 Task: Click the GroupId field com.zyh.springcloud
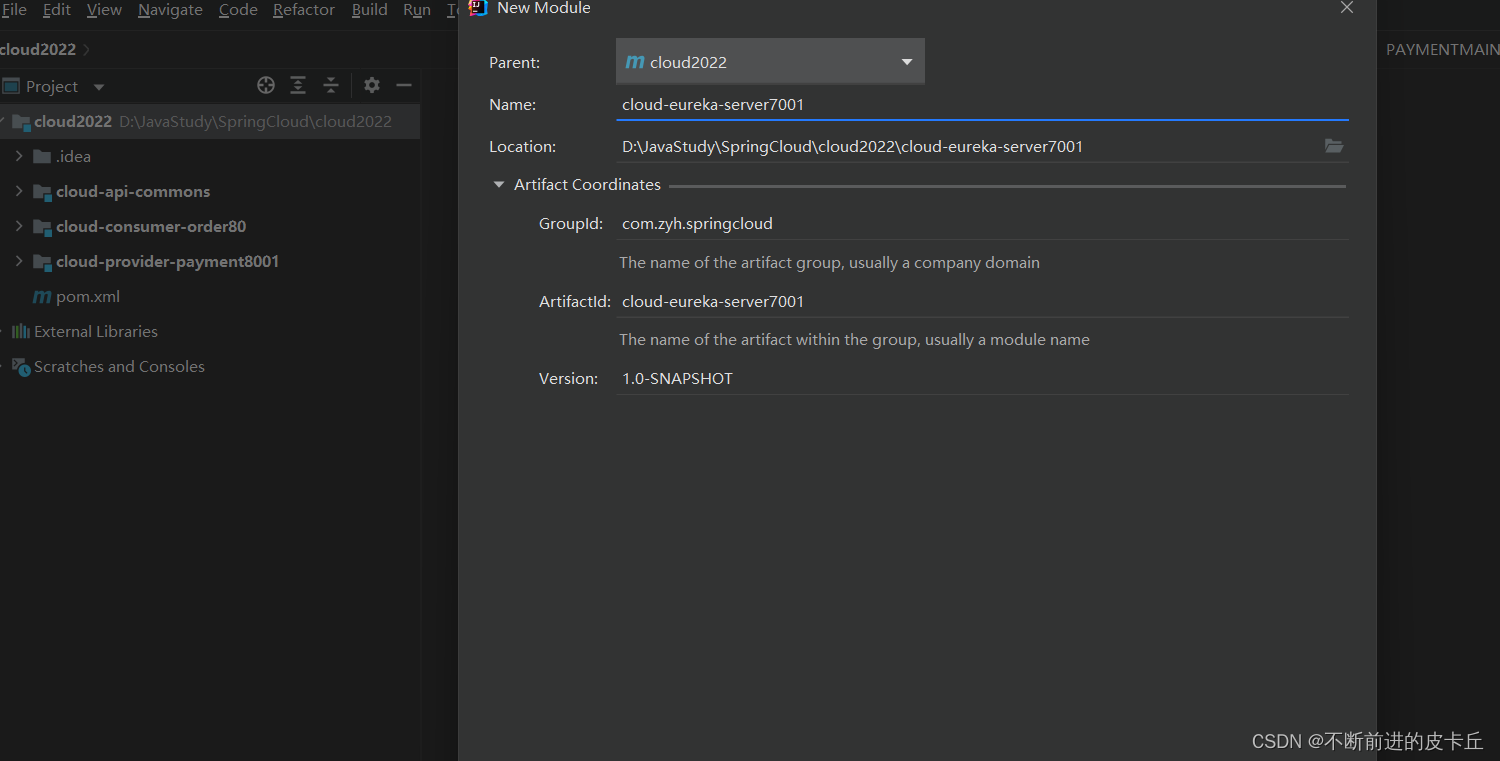(x=982, y=224)
